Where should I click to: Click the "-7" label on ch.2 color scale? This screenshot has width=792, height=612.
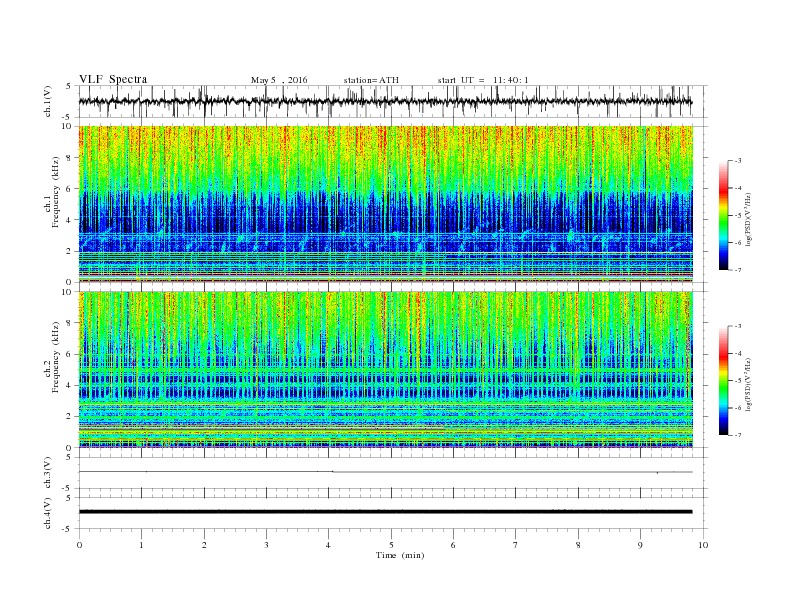738,435
